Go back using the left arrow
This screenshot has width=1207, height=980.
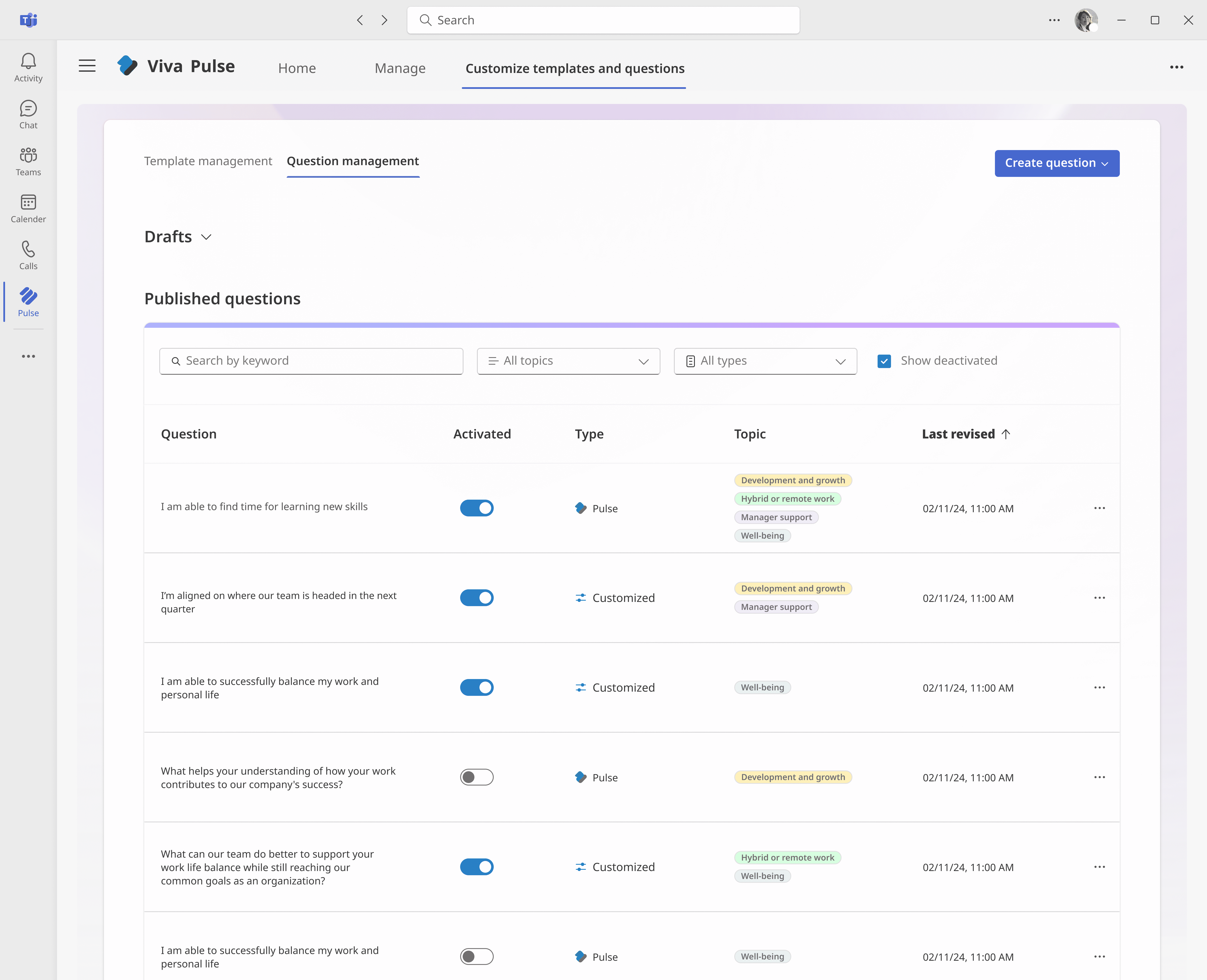(x=360, y=20)
